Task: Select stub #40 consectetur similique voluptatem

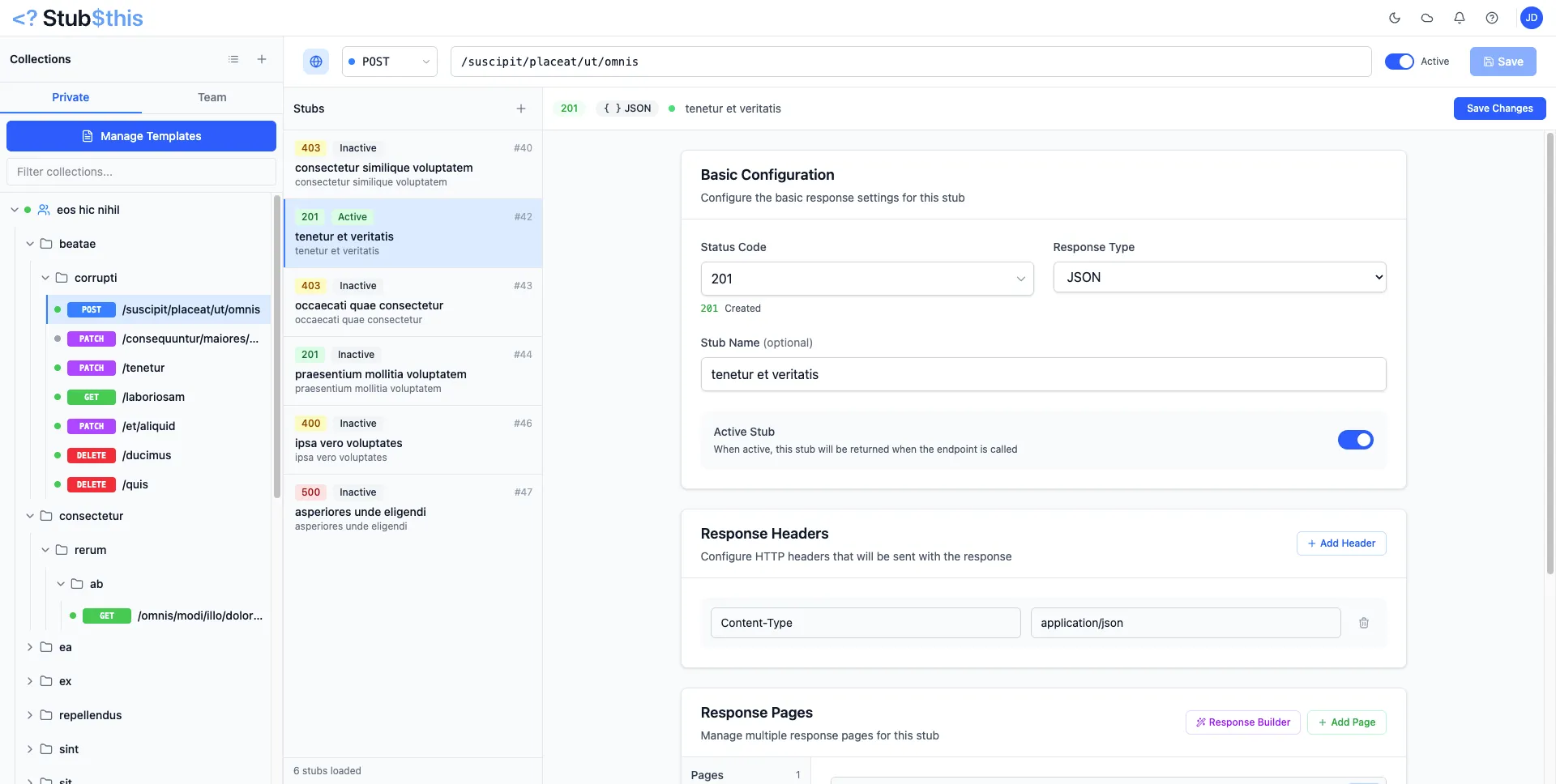Action: [x=413, y=164]
